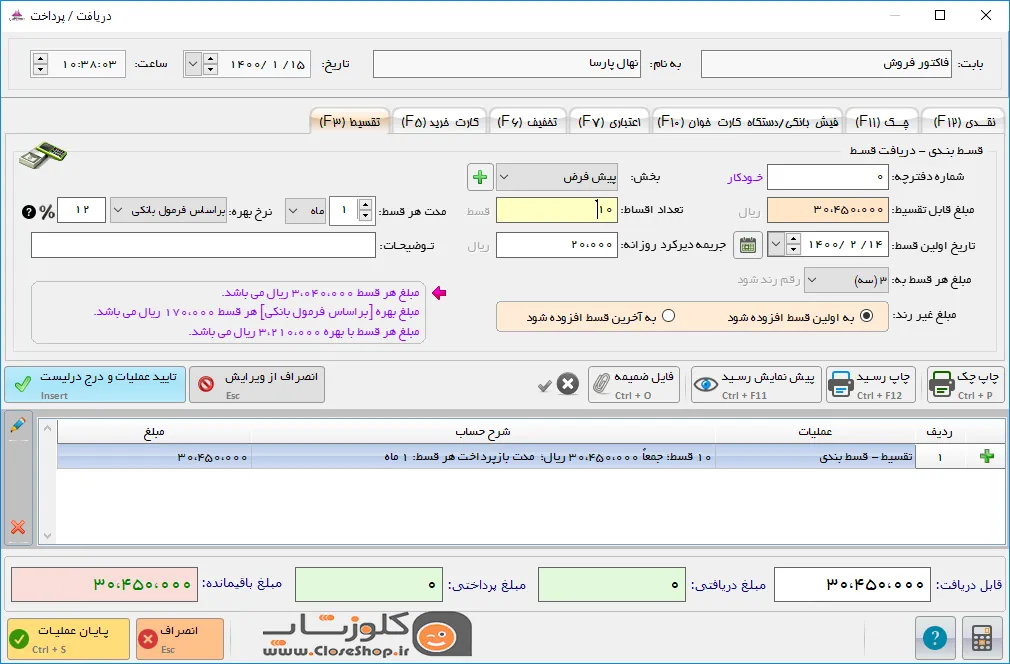This screenshot has height=664, width=1010.
Task: Click the first installment date stepper arrows
Action: click(x=794, y=245)
